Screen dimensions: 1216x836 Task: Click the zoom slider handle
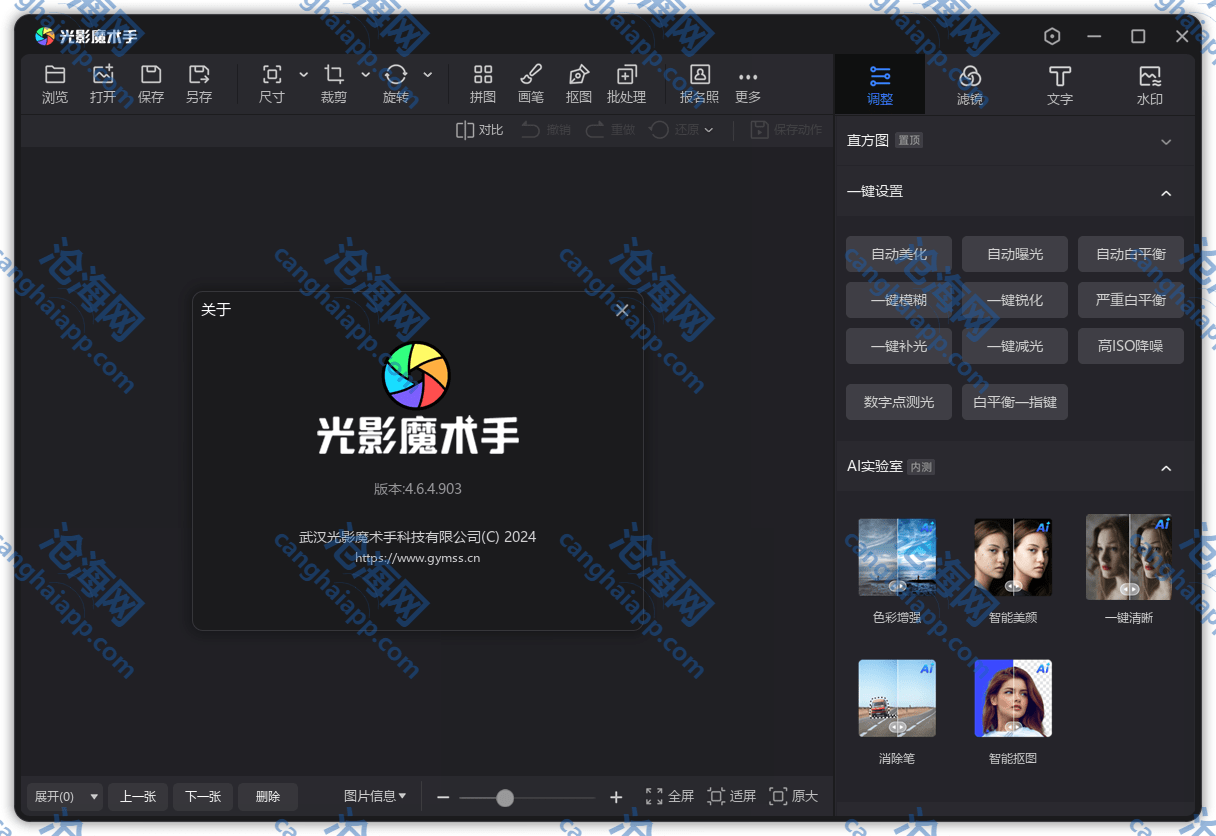[505, 797]
